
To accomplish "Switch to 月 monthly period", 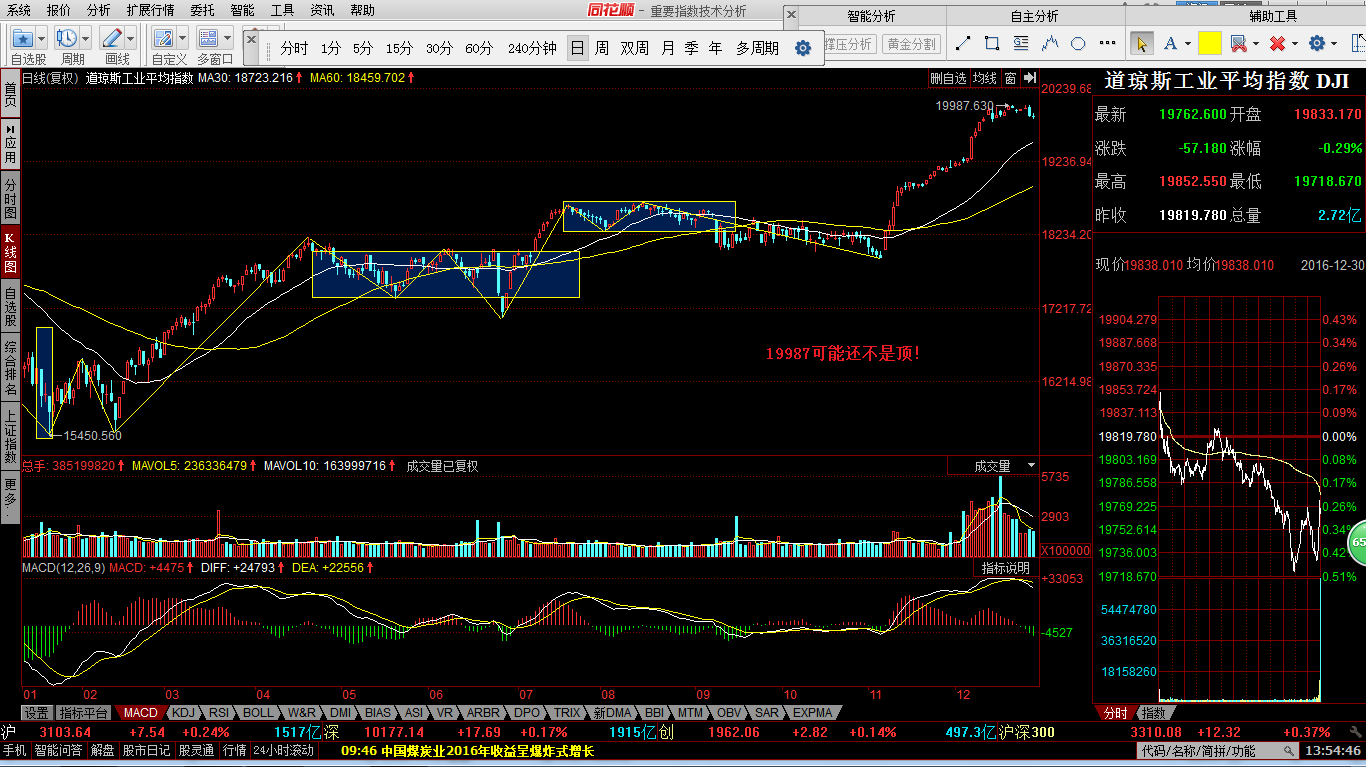I will [668, 48].
